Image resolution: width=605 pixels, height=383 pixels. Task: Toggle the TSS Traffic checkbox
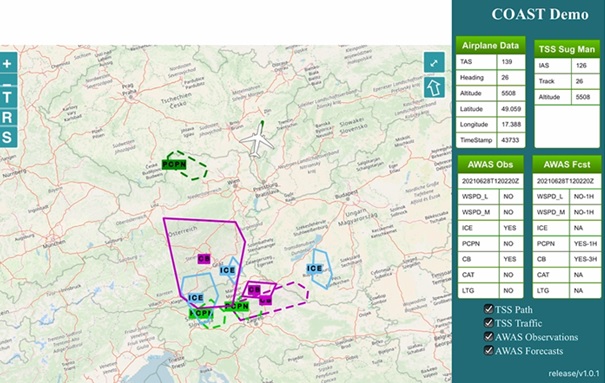[x=489, y=323]
